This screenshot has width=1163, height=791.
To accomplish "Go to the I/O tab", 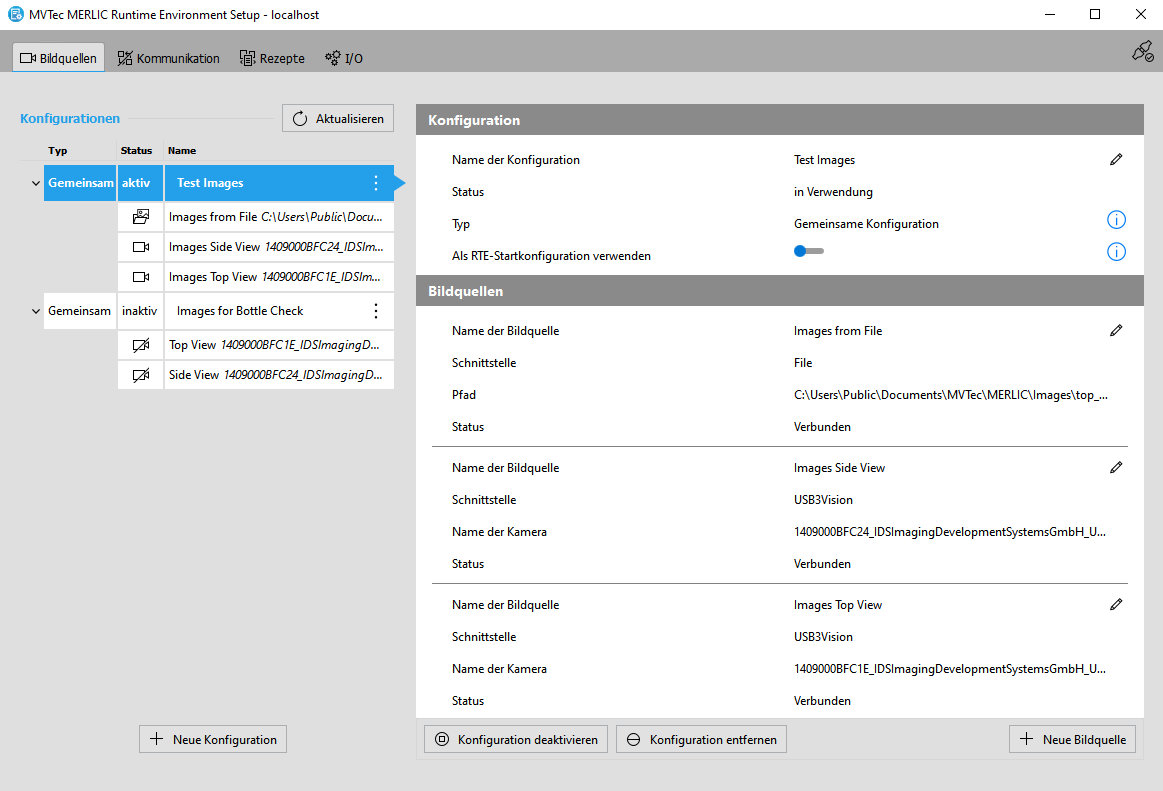I will pyautogui.click(x=344, y=58).
